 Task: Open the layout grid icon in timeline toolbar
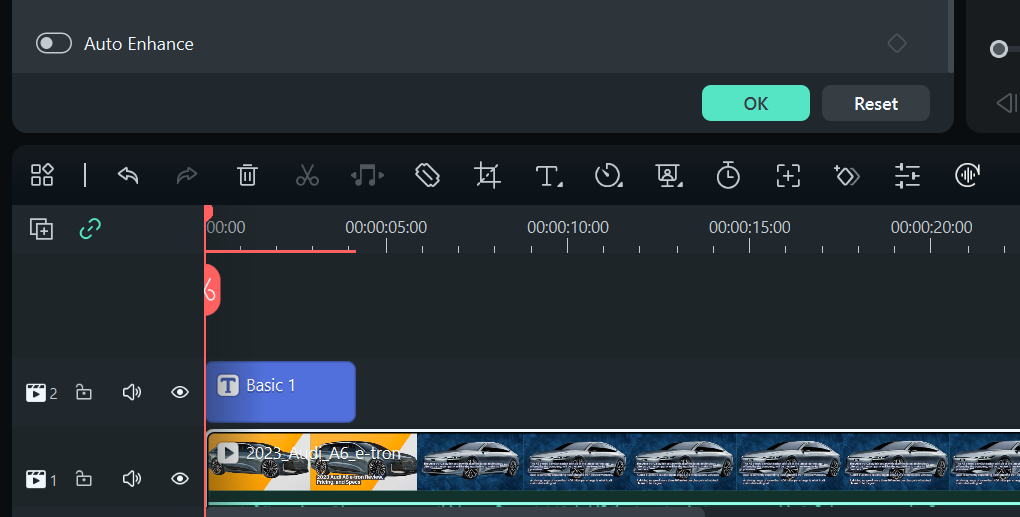(x=42, y=175)
